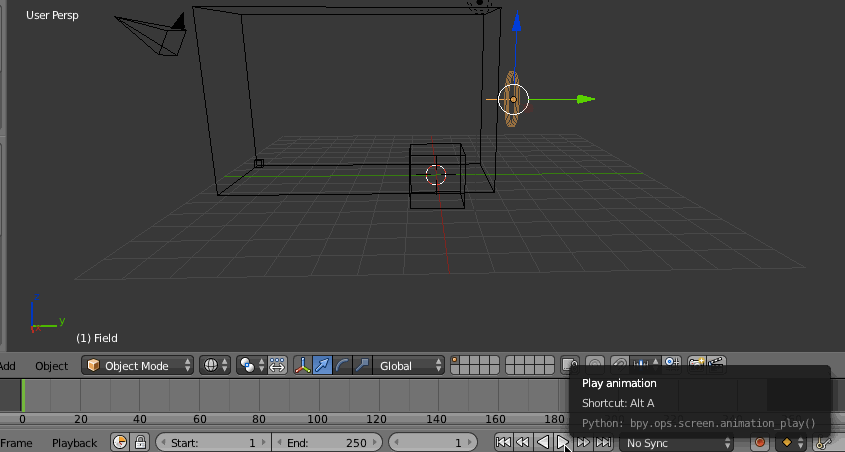Jump to the next keyframe

pos(583,442)
